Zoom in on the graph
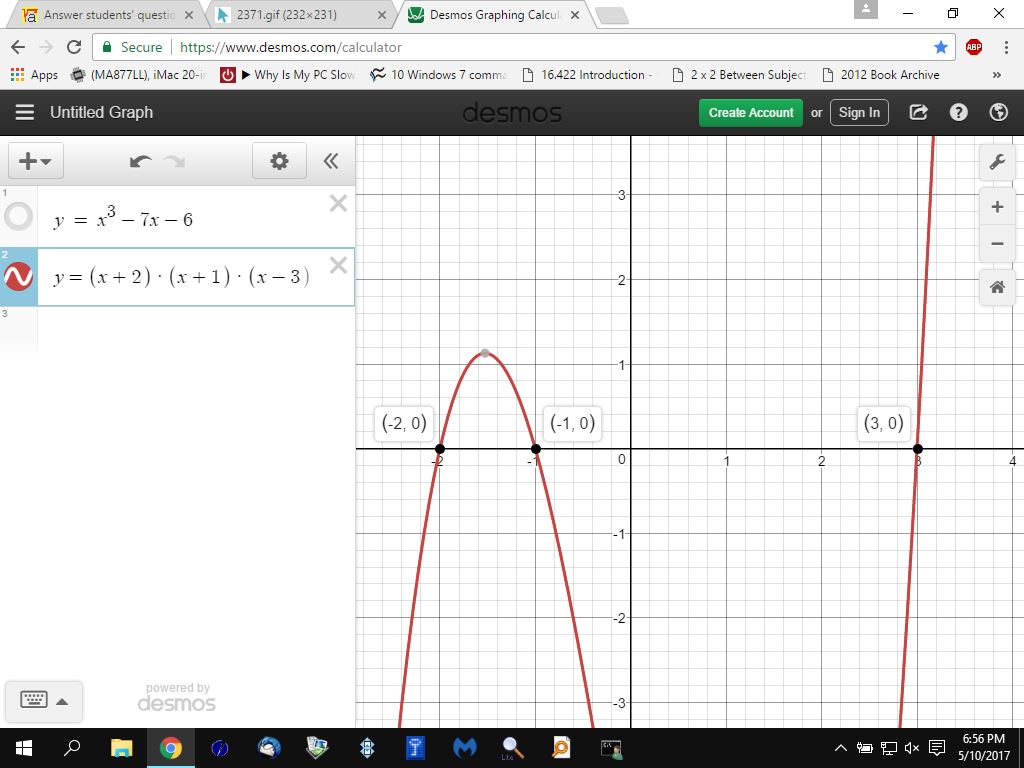 [997, 207]
